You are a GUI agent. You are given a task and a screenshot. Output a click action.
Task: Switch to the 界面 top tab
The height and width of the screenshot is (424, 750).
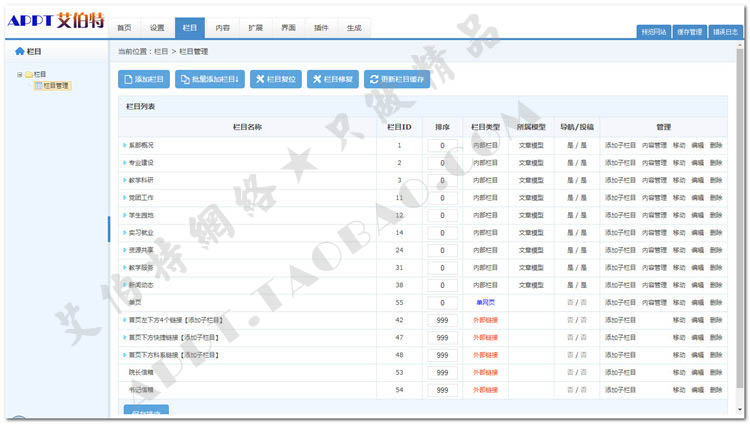pos(288,28)
